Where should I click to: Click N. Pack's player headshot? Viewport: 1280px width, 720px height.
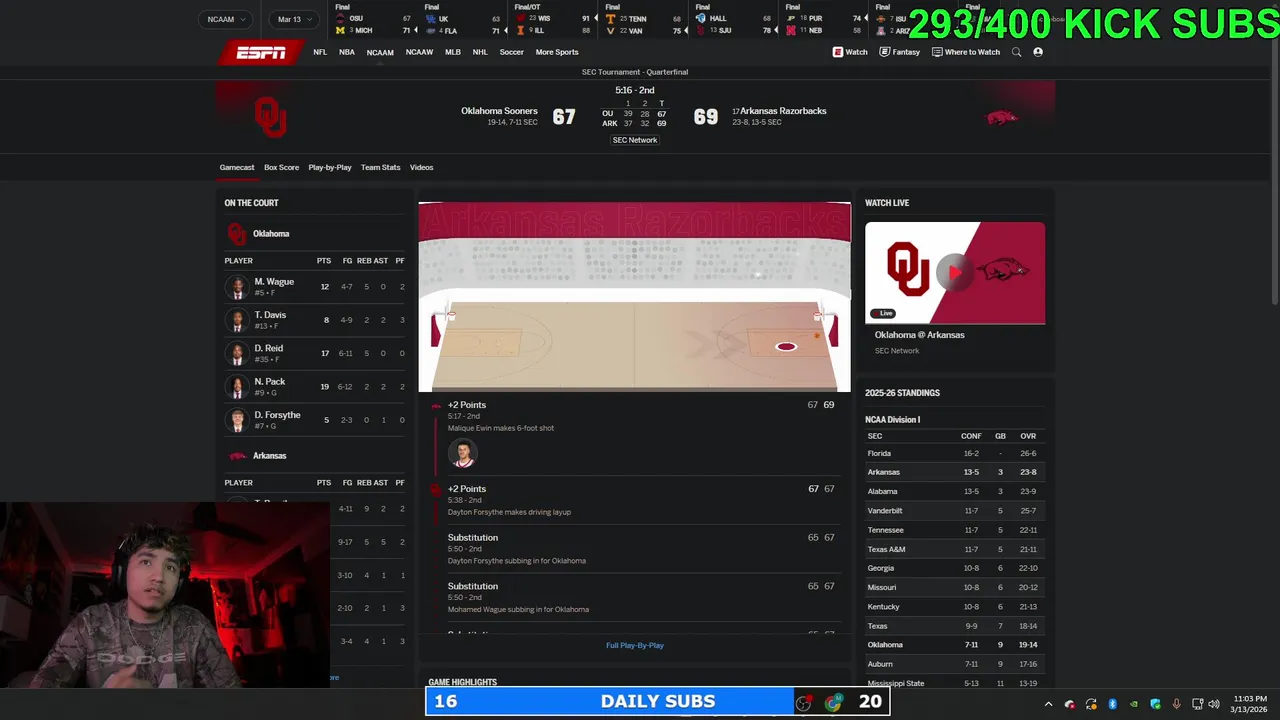[237, 386]
